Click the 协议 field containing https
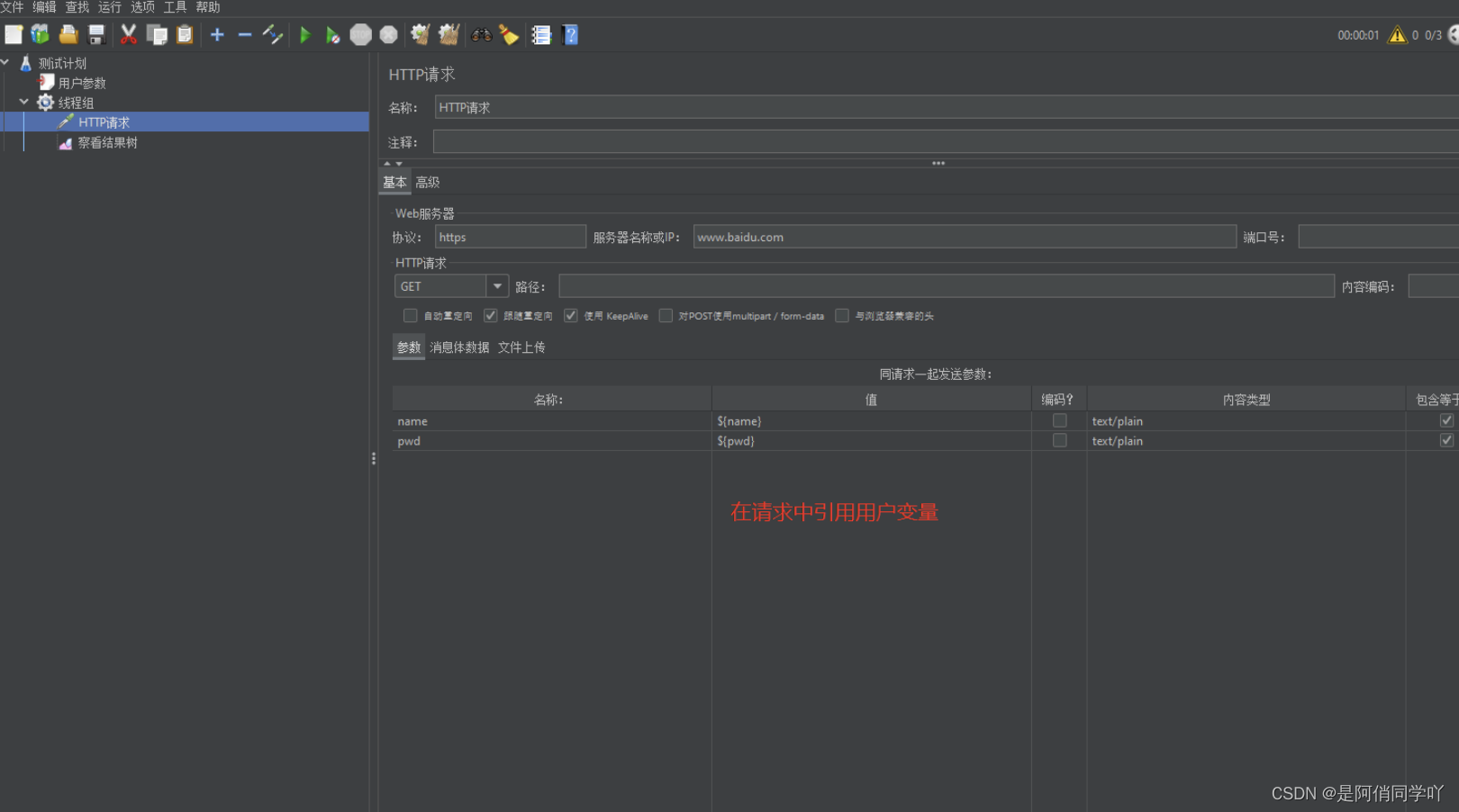 click(511, 237)
